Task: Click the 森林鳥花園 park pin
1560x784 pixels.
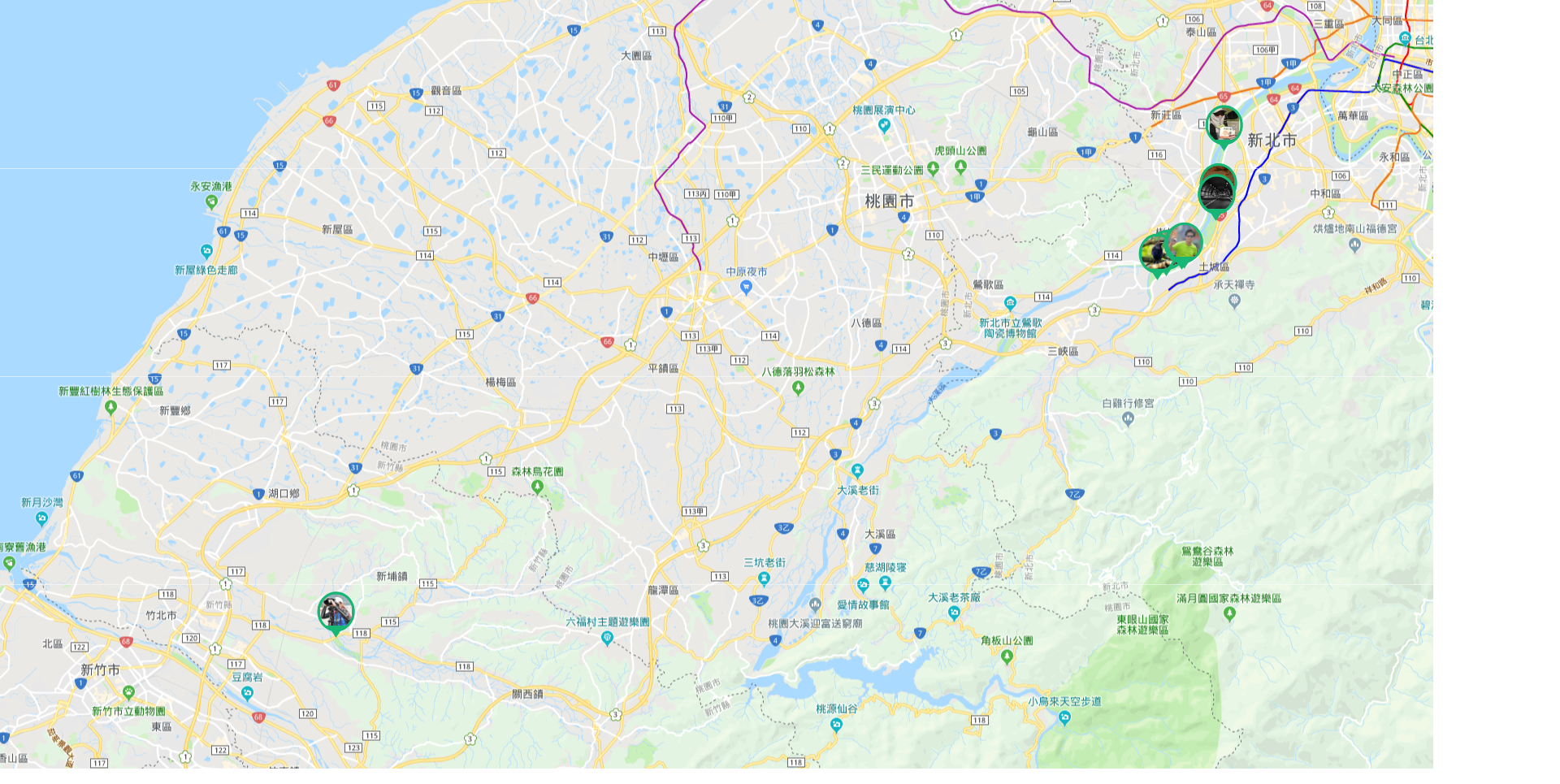Action: click(x=537, y=487)
